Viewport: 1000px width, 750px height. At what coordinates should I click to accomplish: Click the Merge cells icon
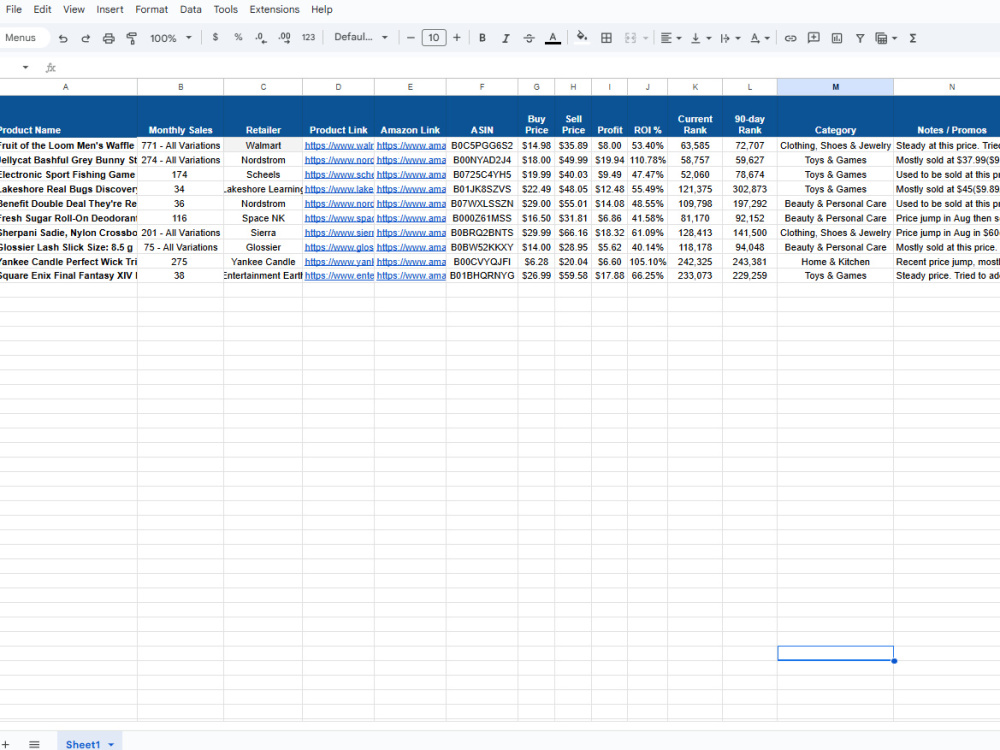tap(630, 38)
